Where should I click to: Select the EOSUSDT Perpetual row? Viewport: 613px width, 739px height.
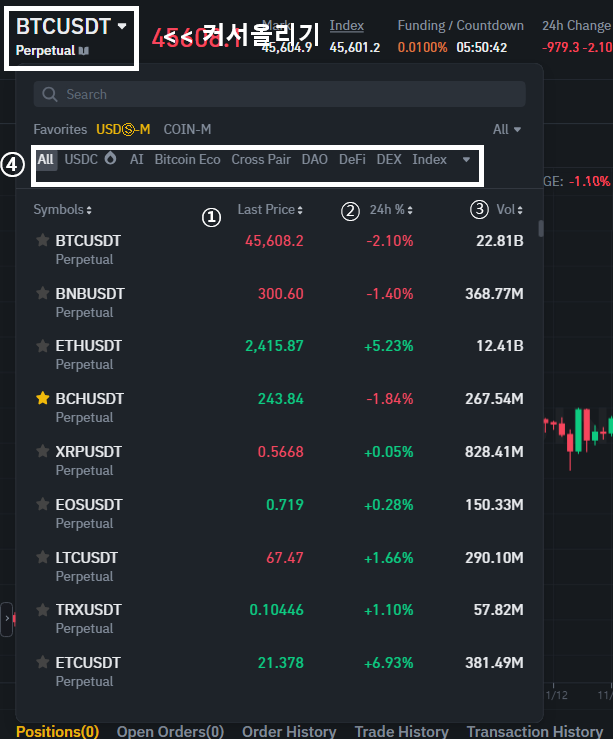279,514
